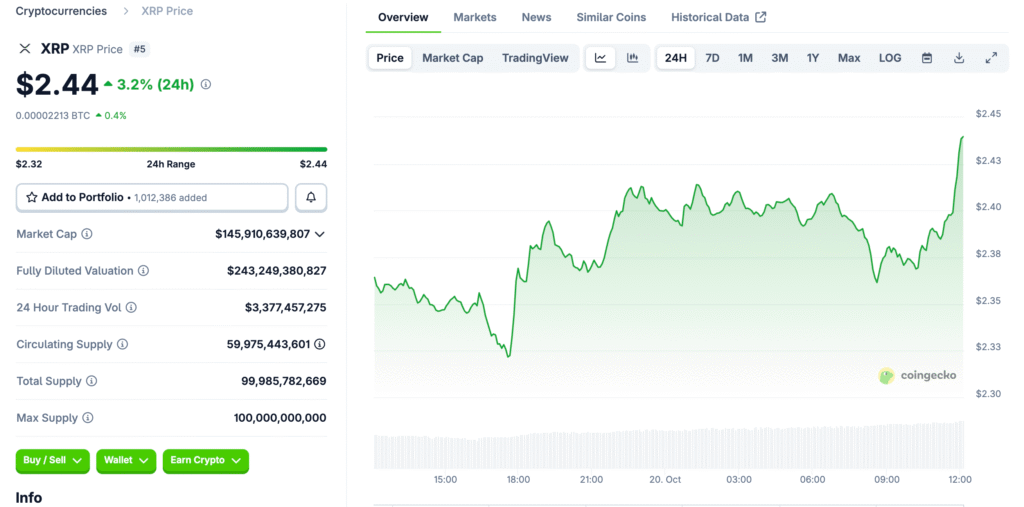Viewport: 1024px width, 507px height.
Task: Switch chart to Market Cap view
Action: point(452,58)
